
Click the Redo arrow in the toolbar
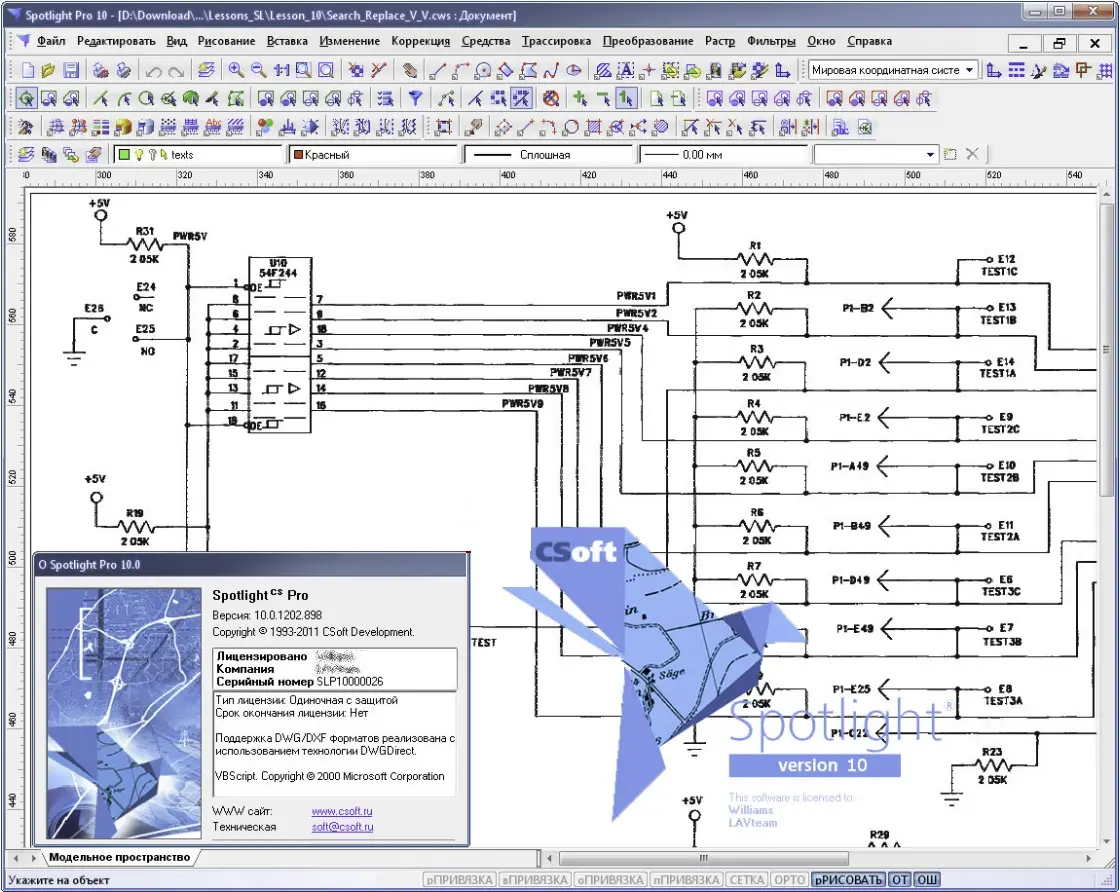click(x=176, y=71)
